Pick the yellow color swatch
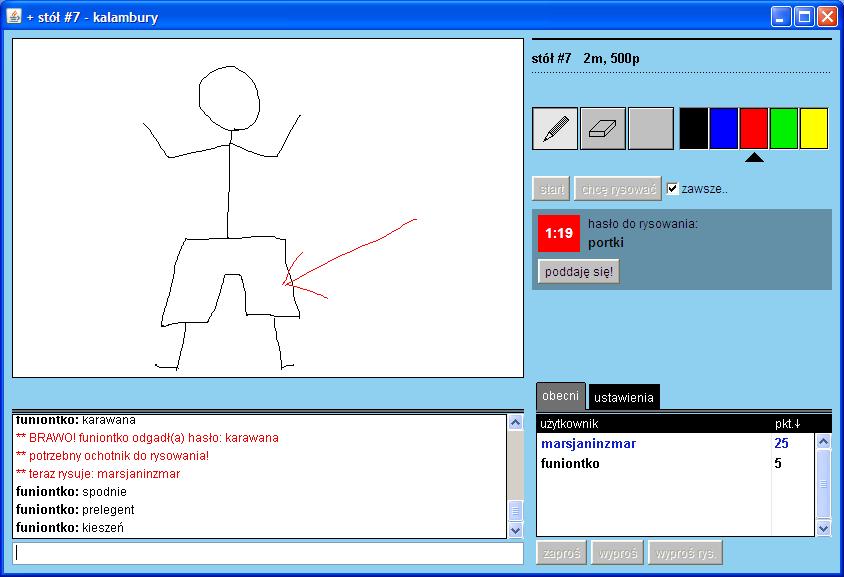 (814, 128)
